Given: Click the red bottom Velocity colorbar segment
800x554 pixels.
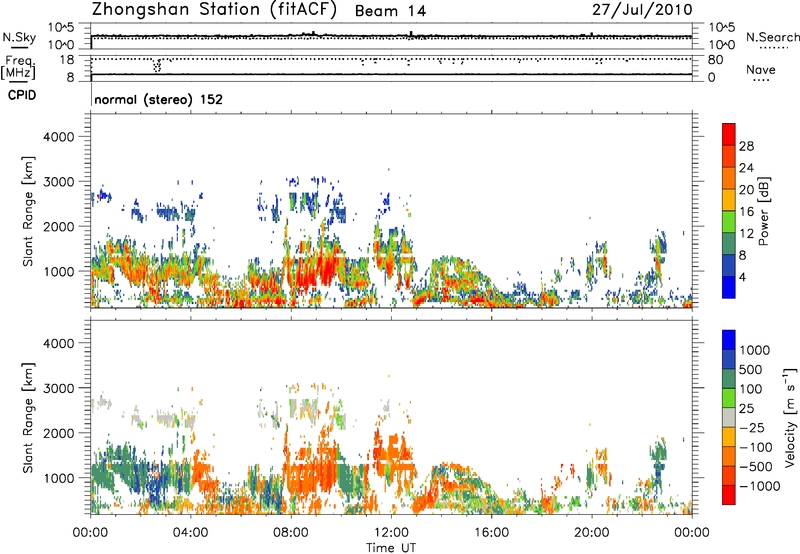Looking at the screenshot, I should (x=729, y=495).
